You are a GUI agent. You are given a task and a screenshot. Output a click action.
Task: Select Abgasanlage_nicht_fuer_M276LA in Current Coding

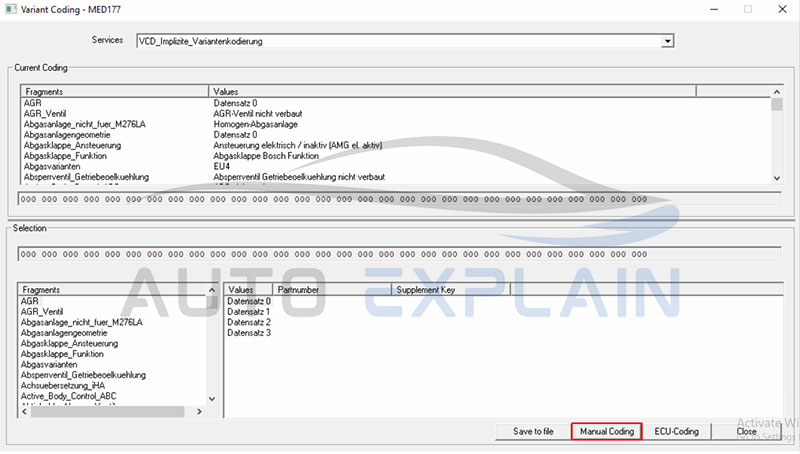[x=85, y=124]
